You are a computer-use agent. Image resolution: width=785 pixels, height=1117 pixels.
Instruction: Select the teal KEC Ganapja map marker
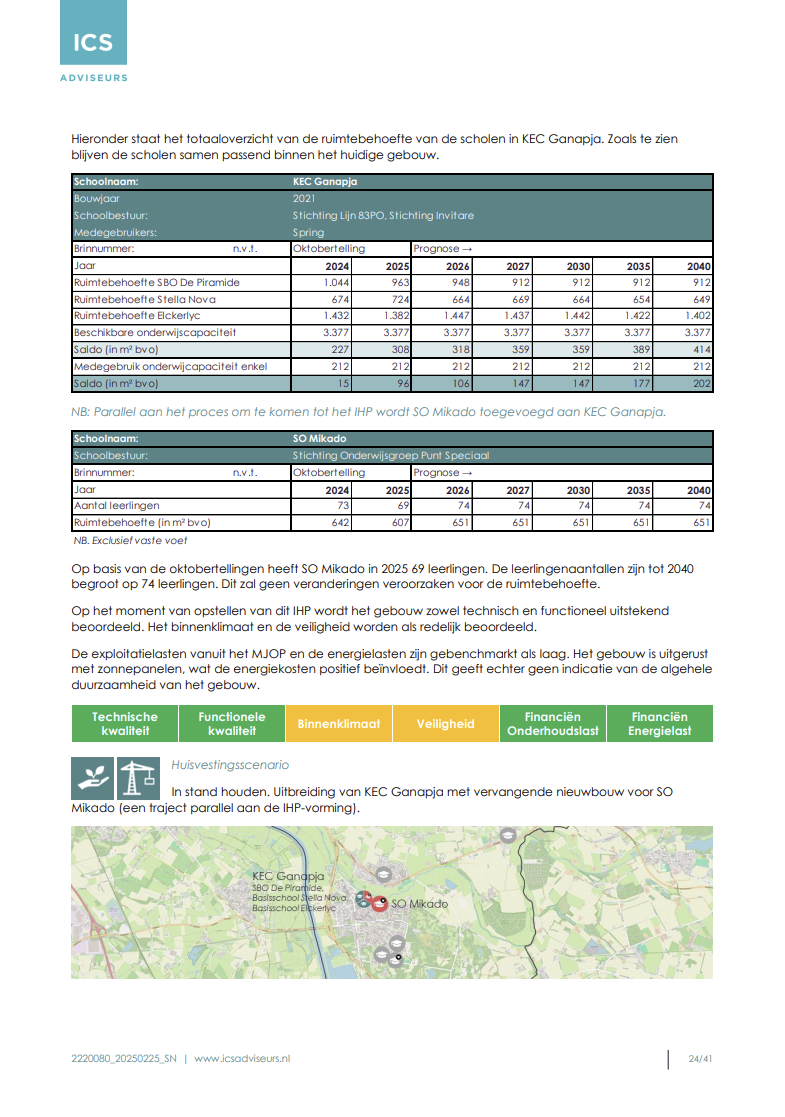(x=363, y=898)
